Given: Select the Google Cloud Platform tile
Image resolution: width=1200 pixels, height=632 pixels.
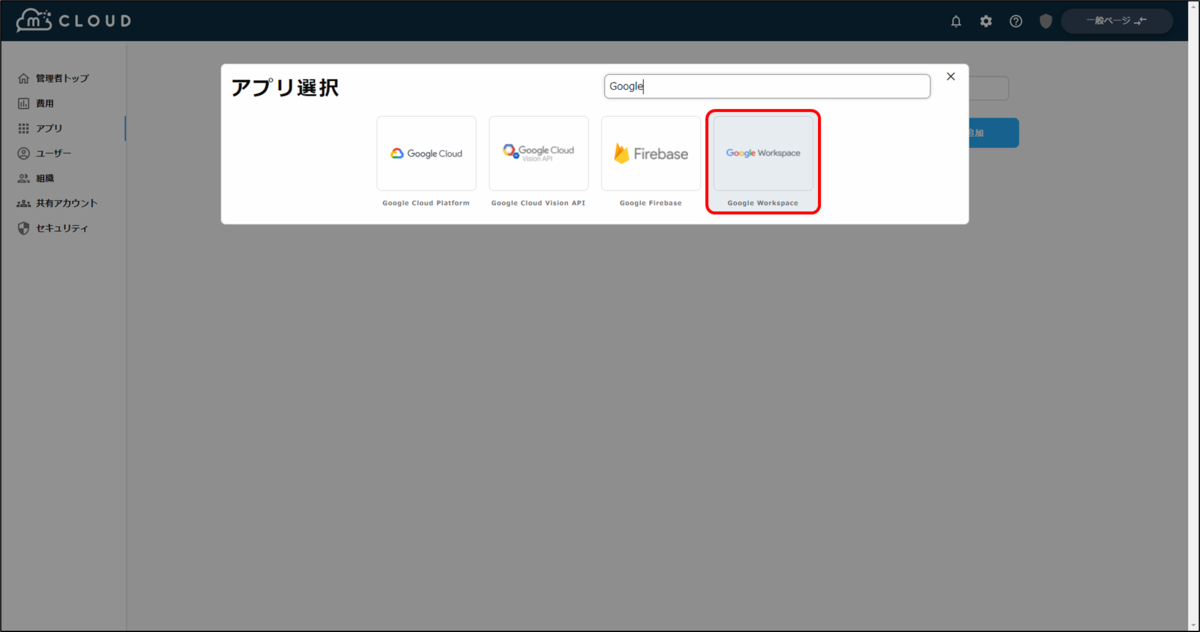Looking at the screenshot, I should click(426, 153).
